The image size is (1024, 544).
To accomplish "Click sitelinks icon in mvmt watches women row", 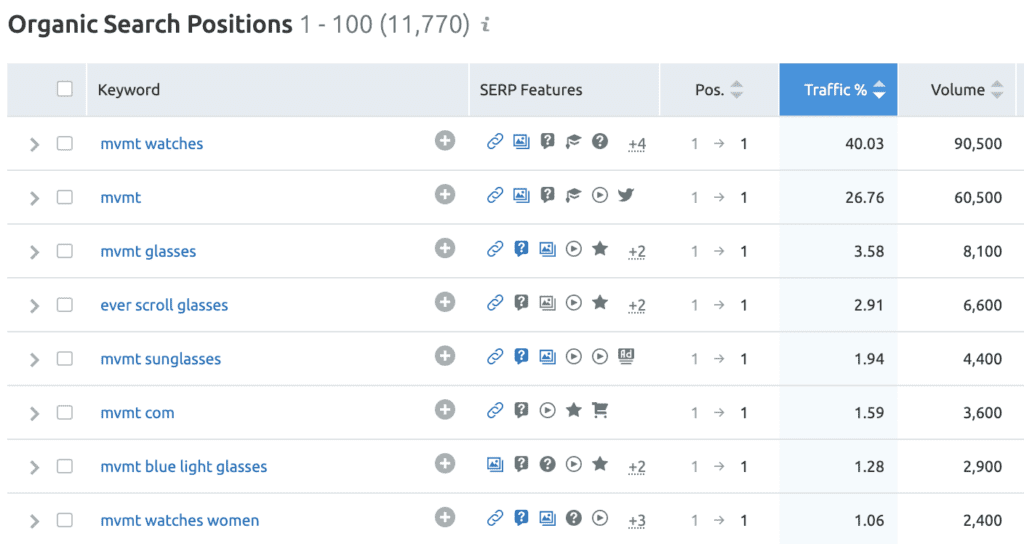I will [495, 517].
